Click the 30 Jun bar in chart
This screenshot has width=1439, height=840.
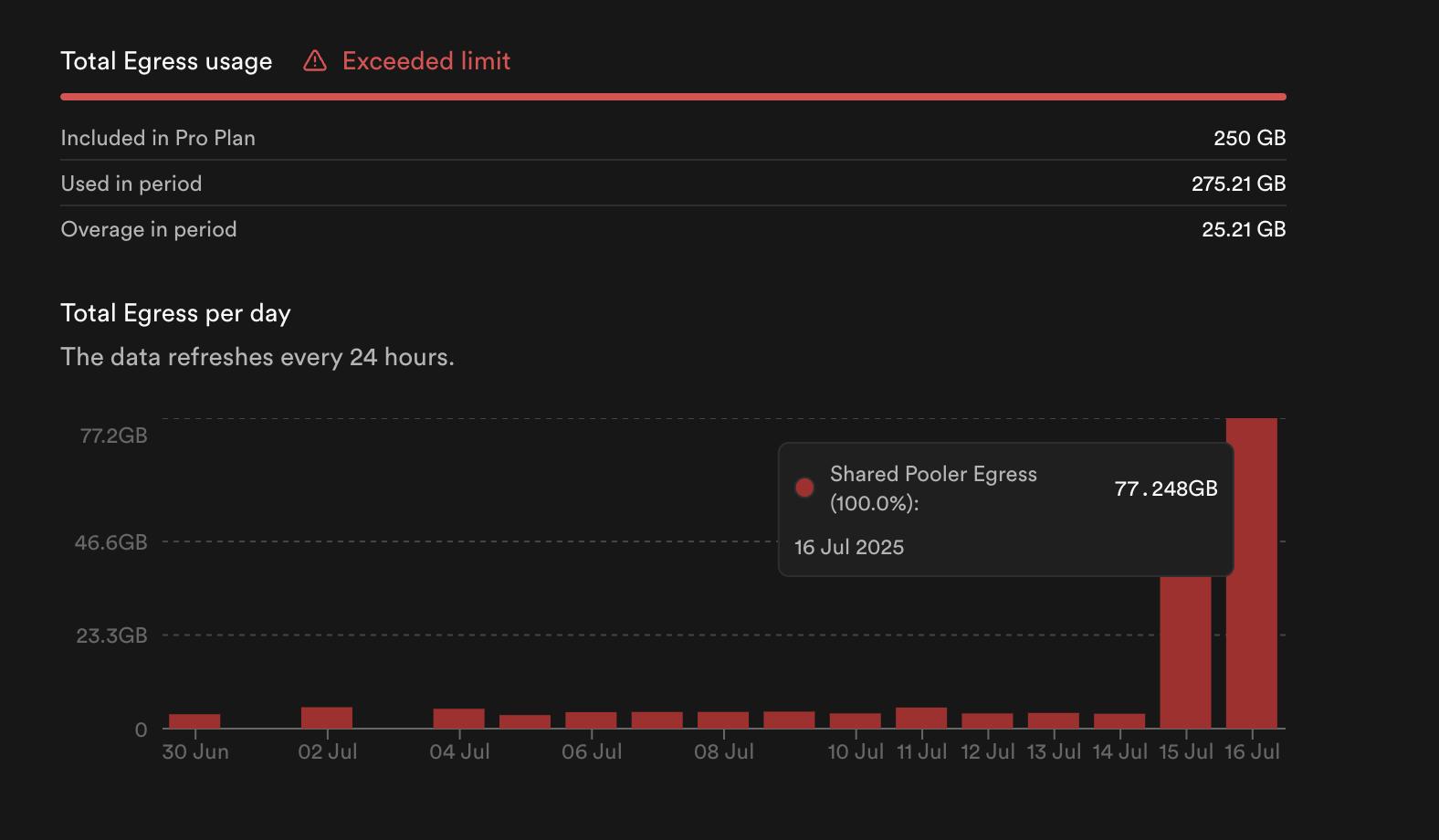coord(194,721)
